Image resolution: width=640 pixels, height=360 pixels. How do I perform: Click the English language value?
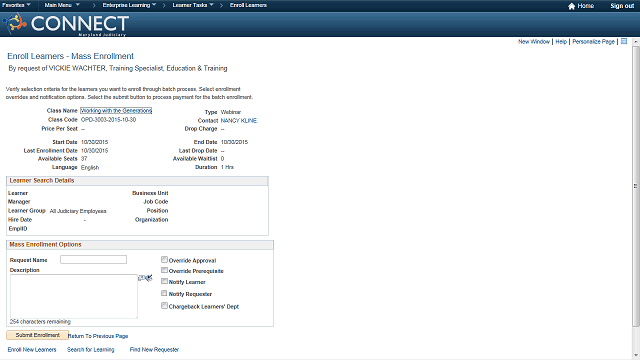(90, 168)
